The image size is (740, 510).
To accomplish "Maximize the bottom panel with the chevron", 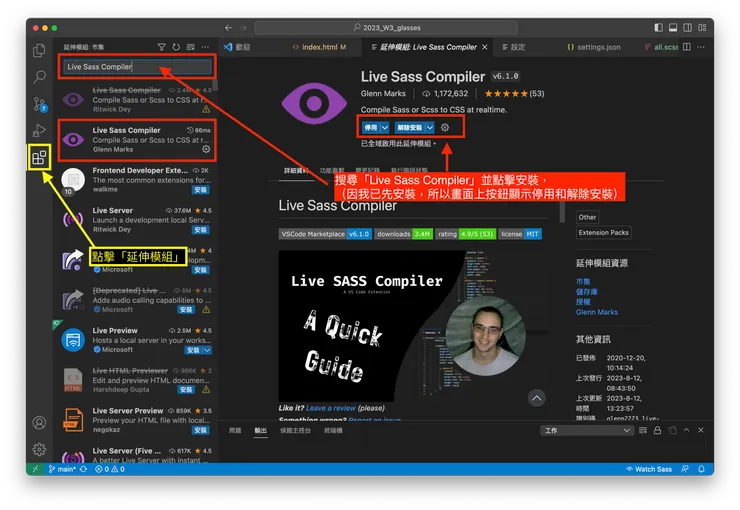I will (x=687, y=430).
